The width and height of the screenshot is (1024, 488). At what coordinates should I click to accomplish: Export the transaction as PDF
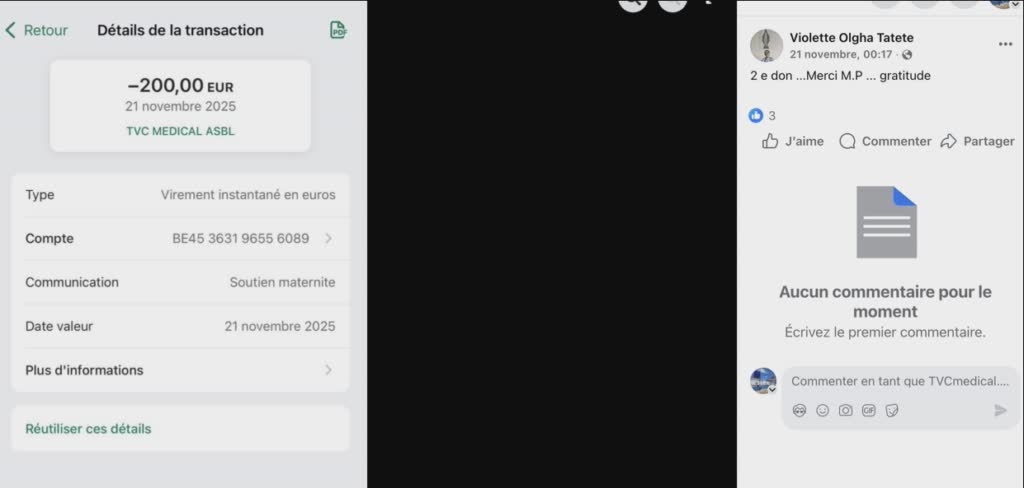pos(338,30)
